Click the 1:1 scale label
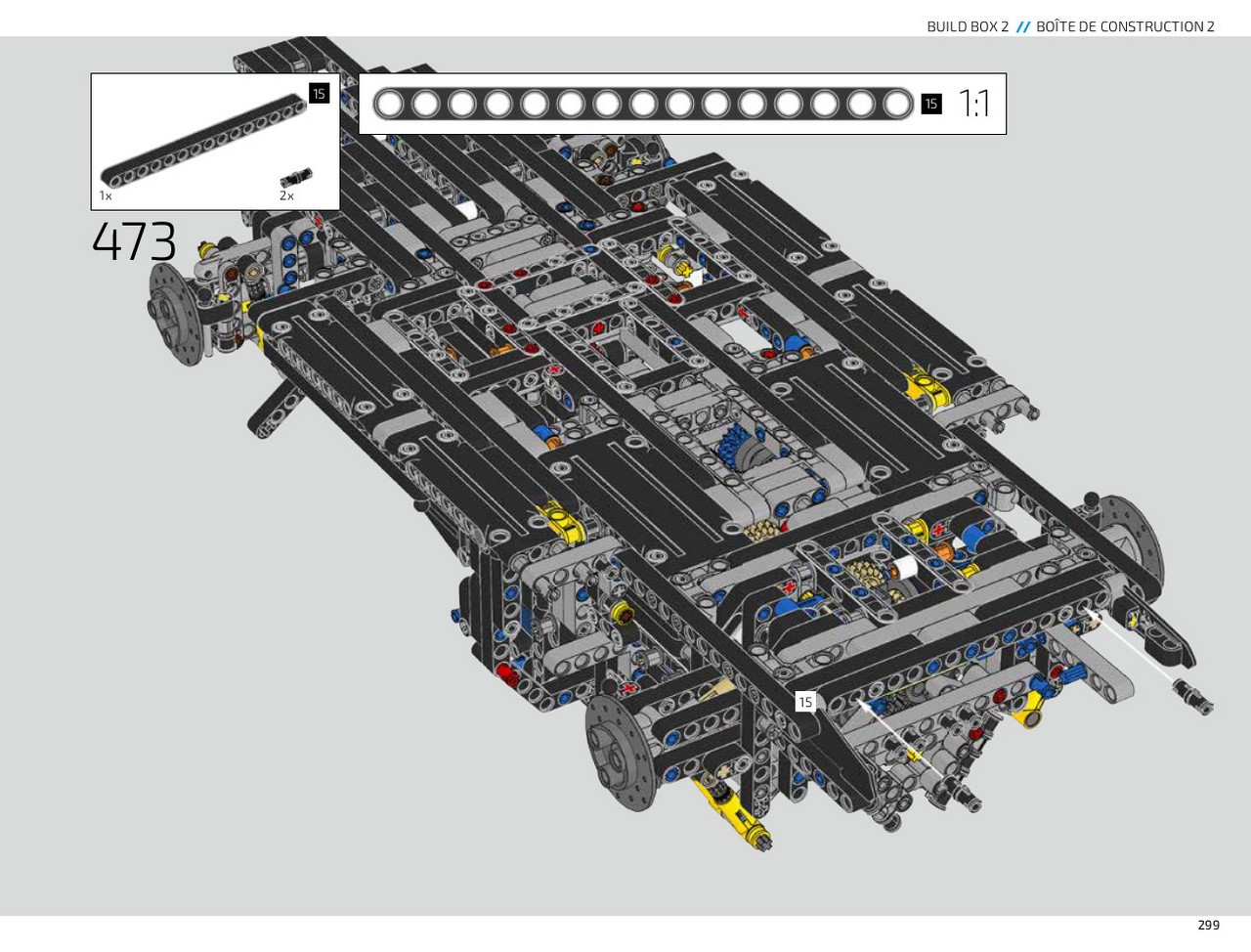 tap(974, 104)
